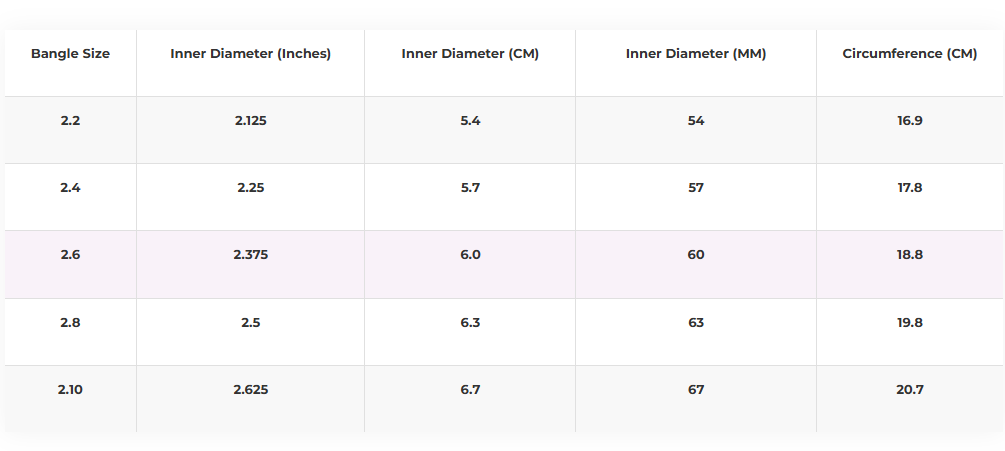The height and width of the screenshot is (451, 1005).
Task: Select the Inner Diameter (CM) header
Action: click(470, 54)
